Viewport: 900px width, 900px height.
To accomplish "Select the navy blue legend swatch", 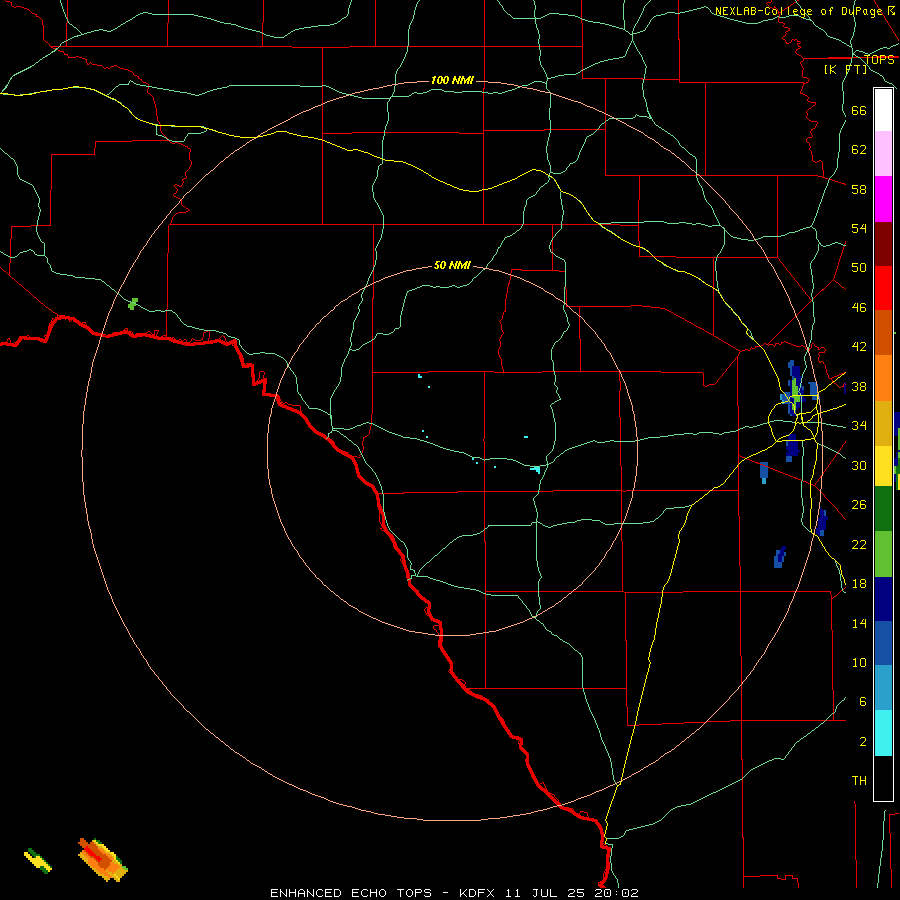I will 883,599.
